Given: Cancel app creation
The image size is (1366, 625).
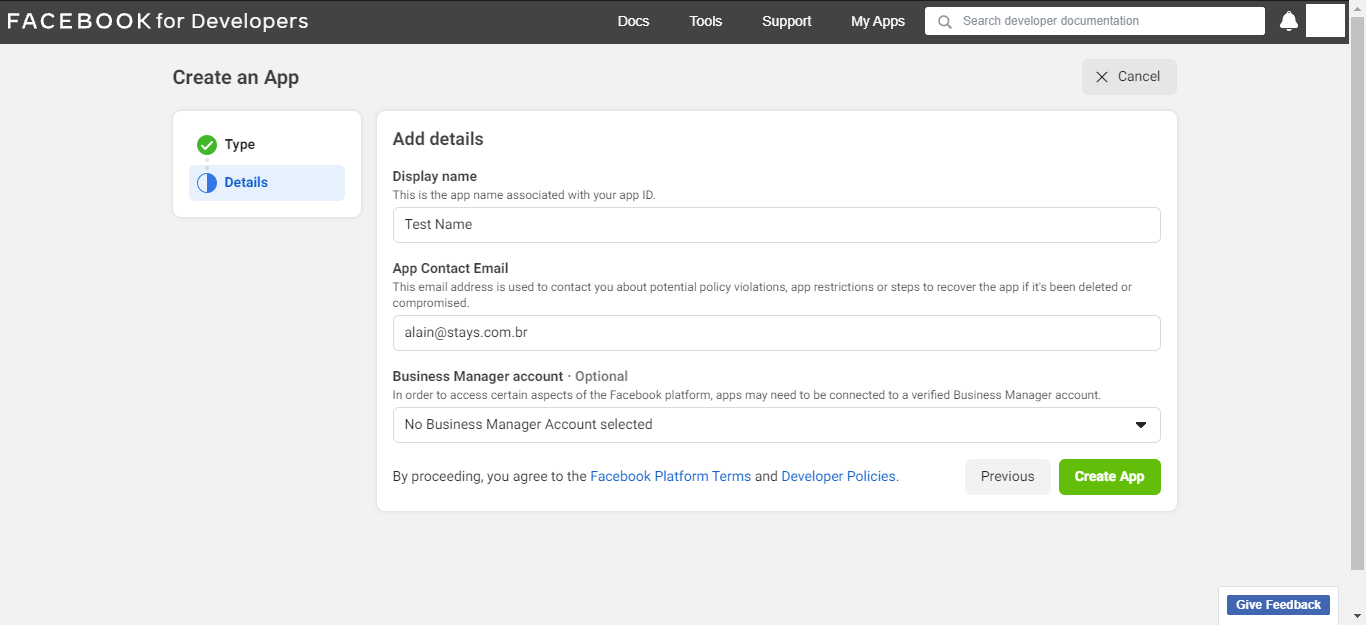Looking at the screenshot, I should tap(1129, 77).
